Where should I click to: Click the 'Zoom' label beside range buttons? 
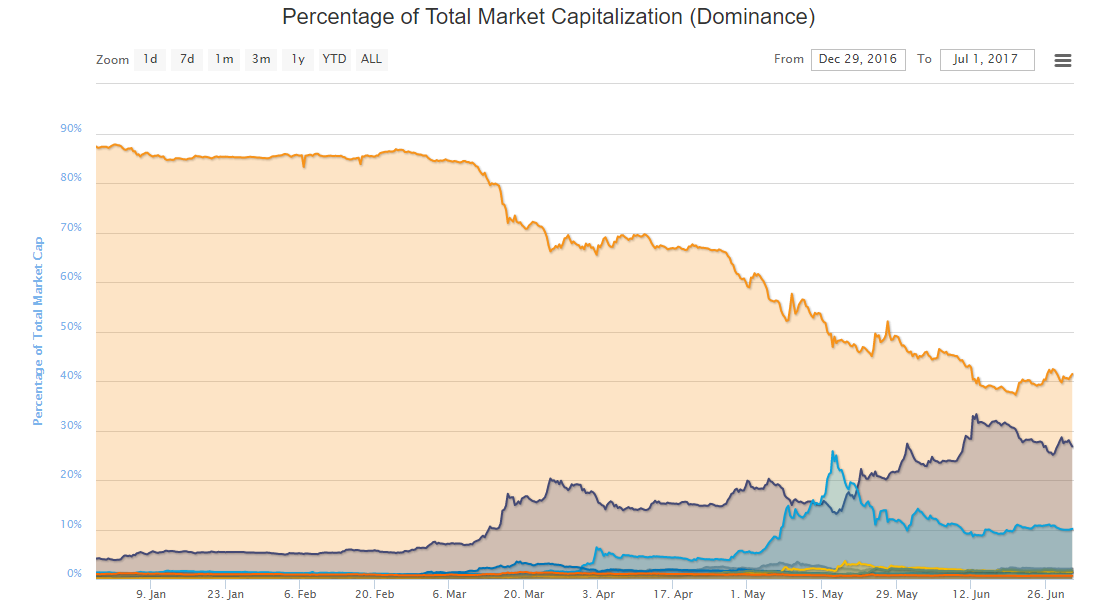[x=113, y=60]
